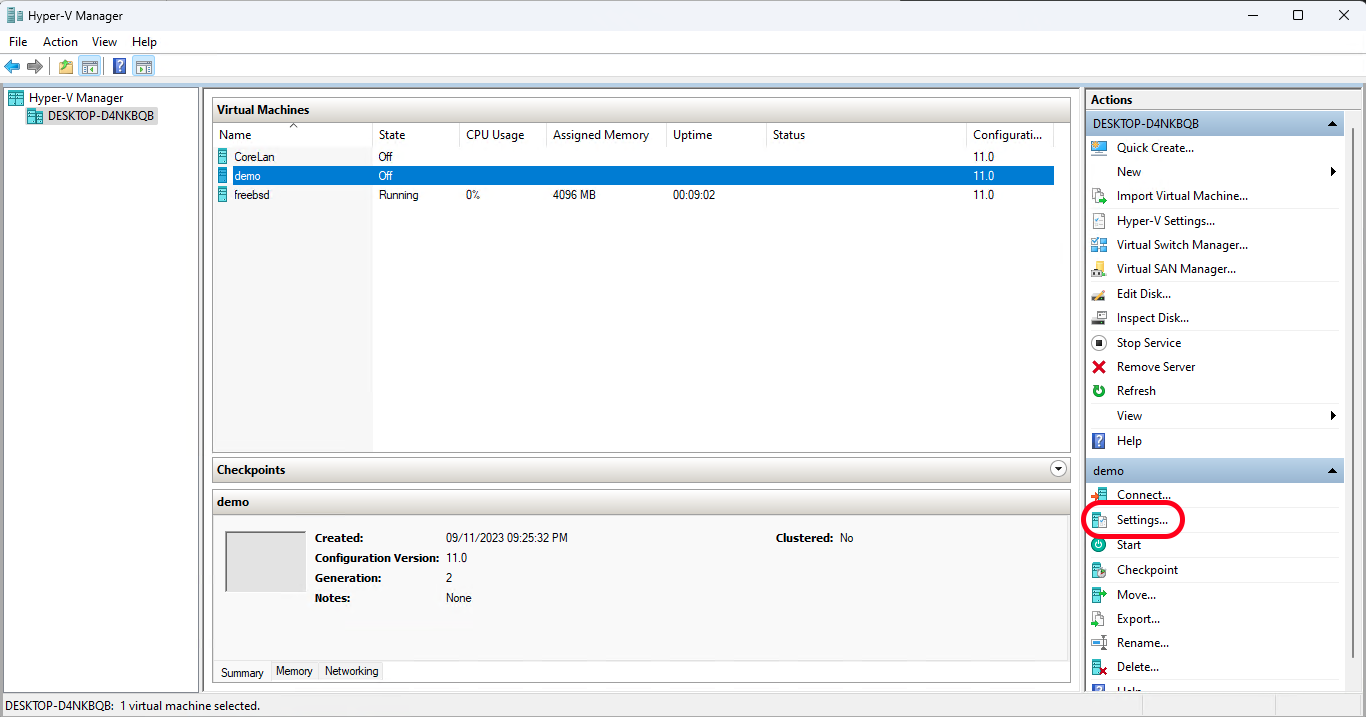Screen dimensions: 1366x717
Task: Switch to the Summary tab
Action: (x=242, y=673)
